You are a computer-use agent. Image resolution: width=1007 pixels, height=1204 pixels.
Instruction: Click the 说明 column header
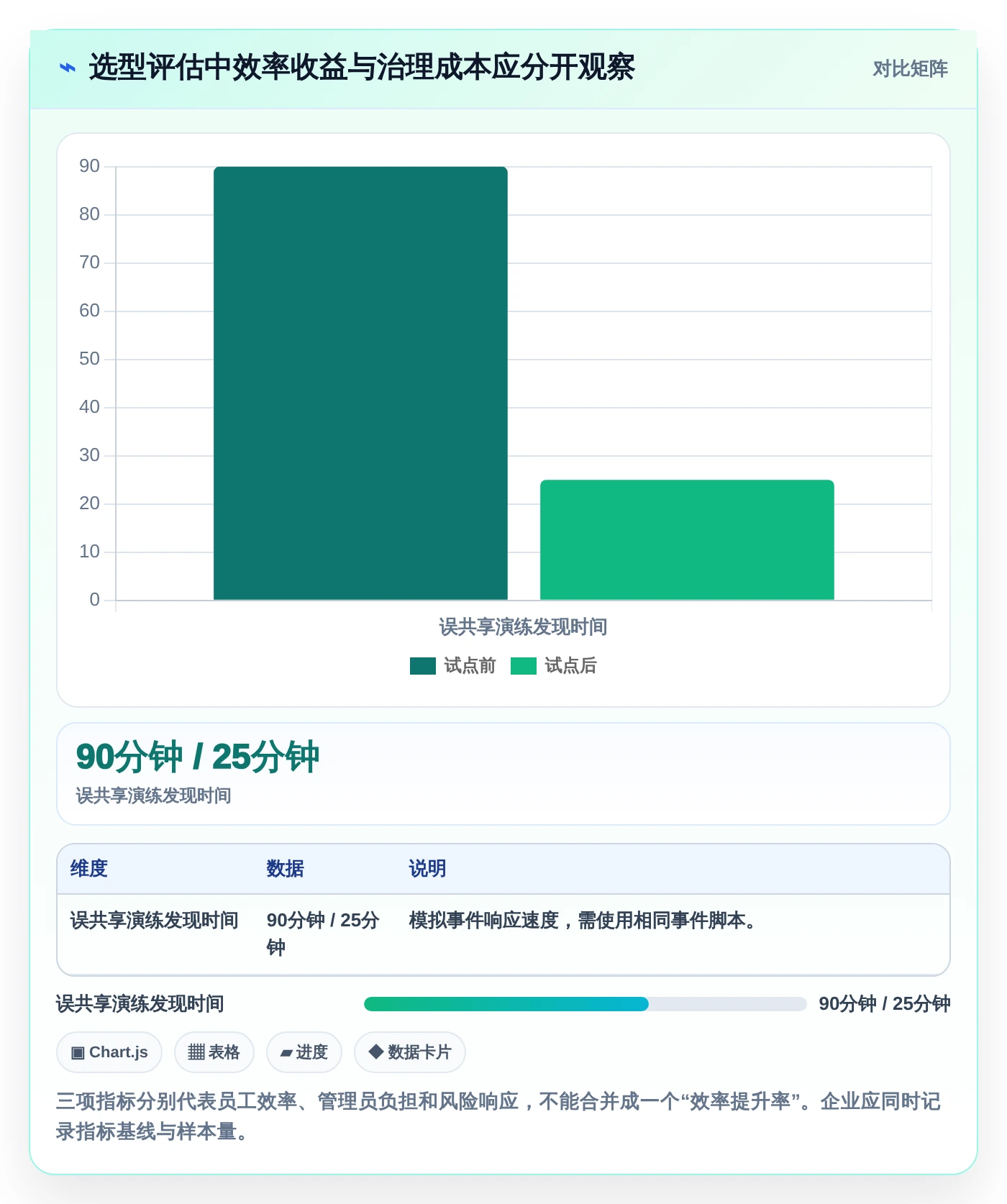click(x=427, y=868)
